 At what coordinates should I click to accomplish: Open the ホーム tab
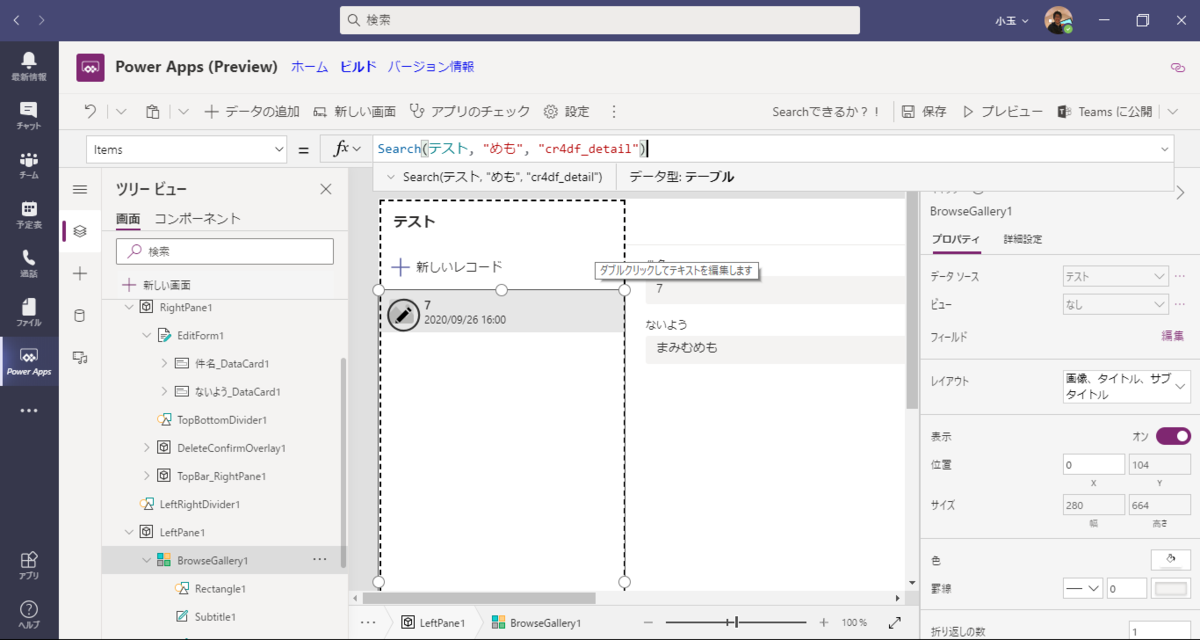309,67
